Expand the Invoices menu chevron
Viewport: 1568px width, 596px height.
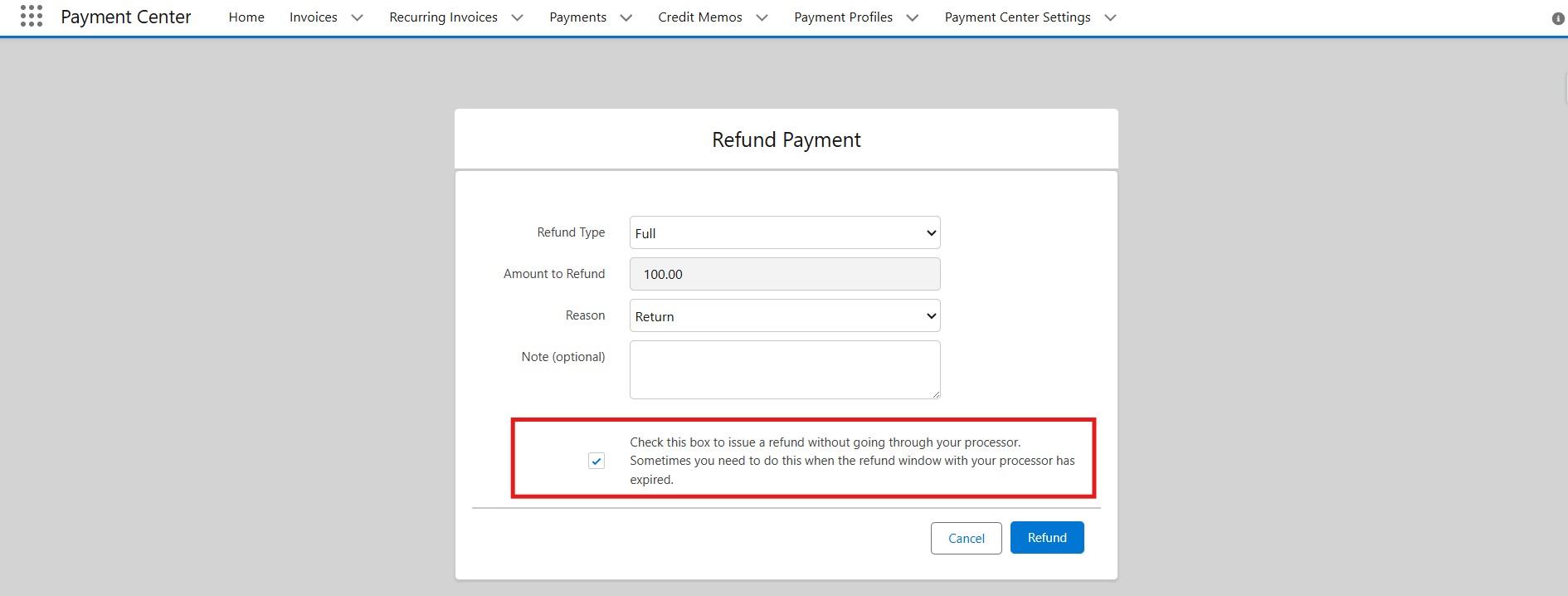coord(358,17)
